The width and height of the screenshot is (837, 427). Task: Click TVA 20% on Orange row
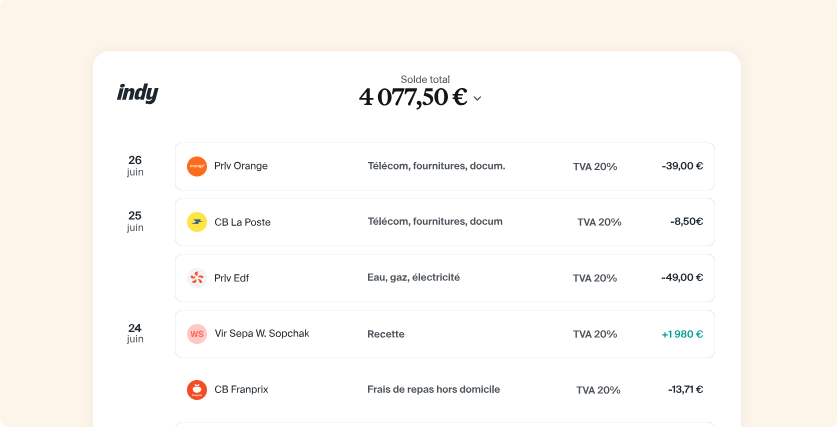(595, 167)
